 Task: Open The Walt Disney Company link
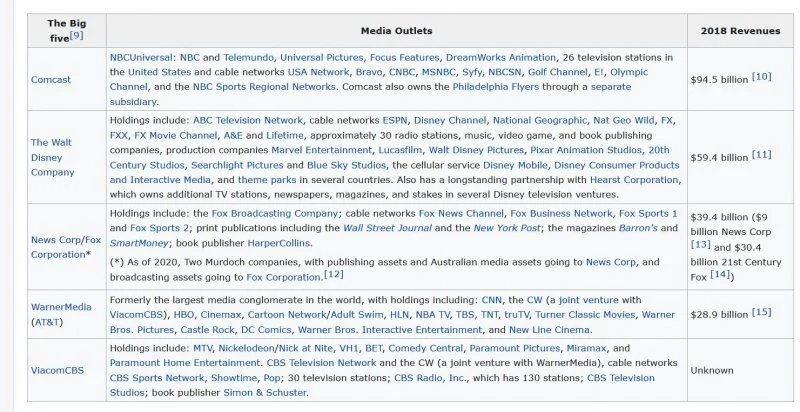pos(53,158)
